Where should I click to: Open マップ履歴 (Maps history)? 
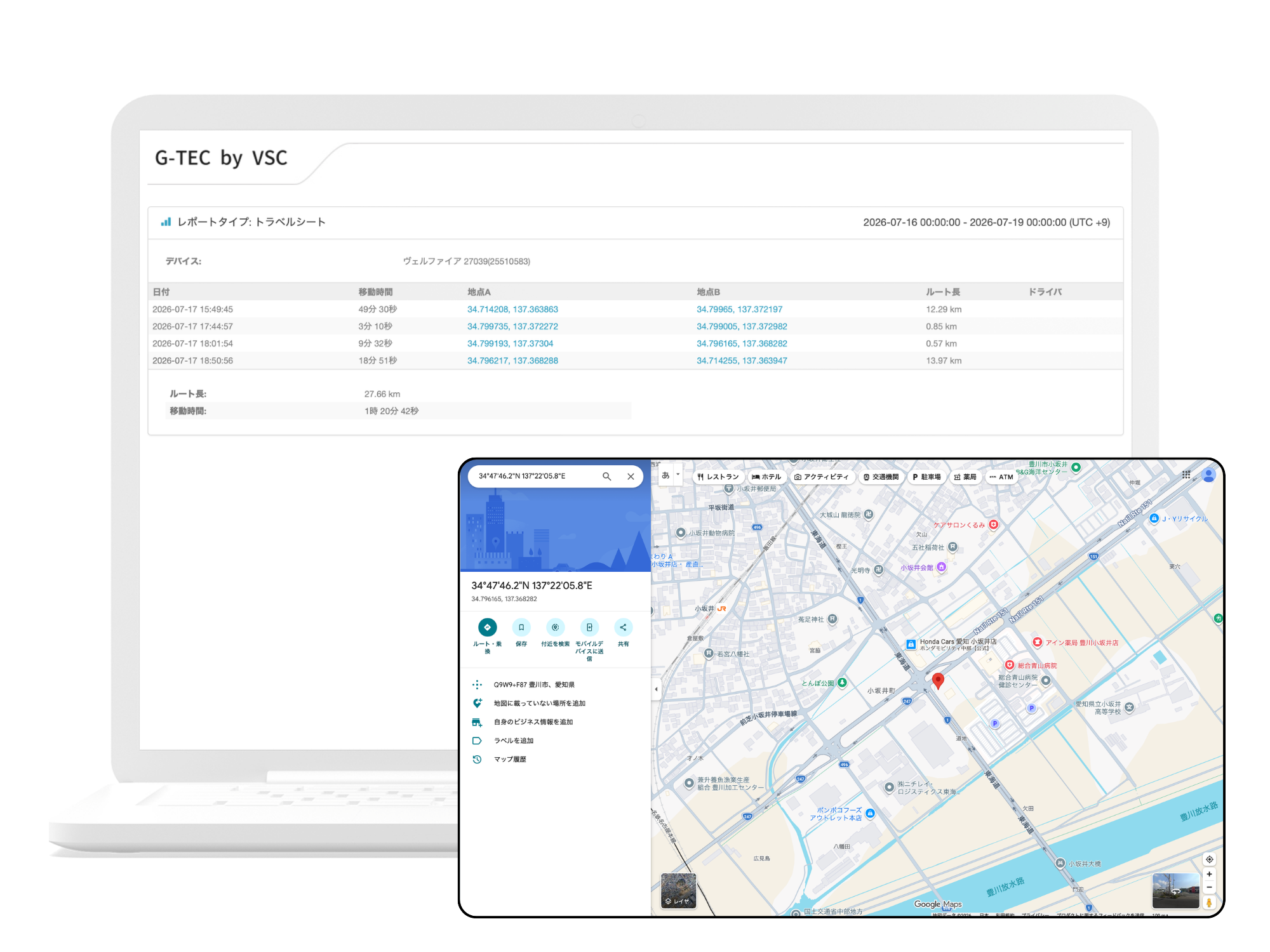(x=510, y=759)
